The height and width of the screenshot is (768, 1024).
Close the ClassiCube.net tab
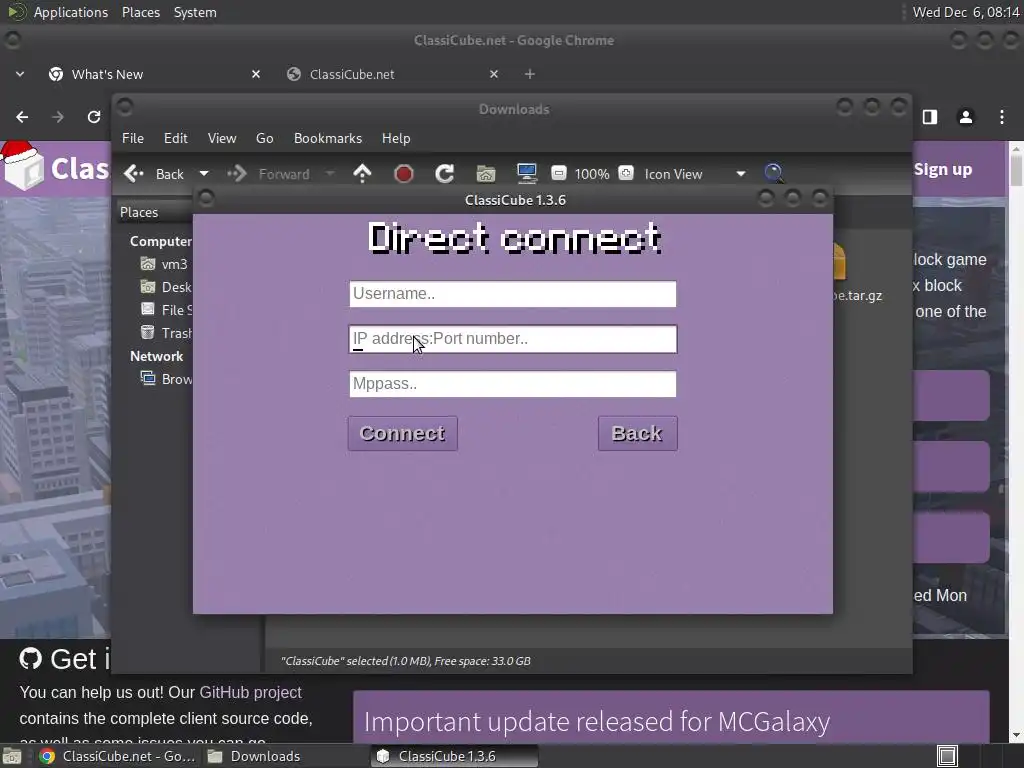point(494,74)
